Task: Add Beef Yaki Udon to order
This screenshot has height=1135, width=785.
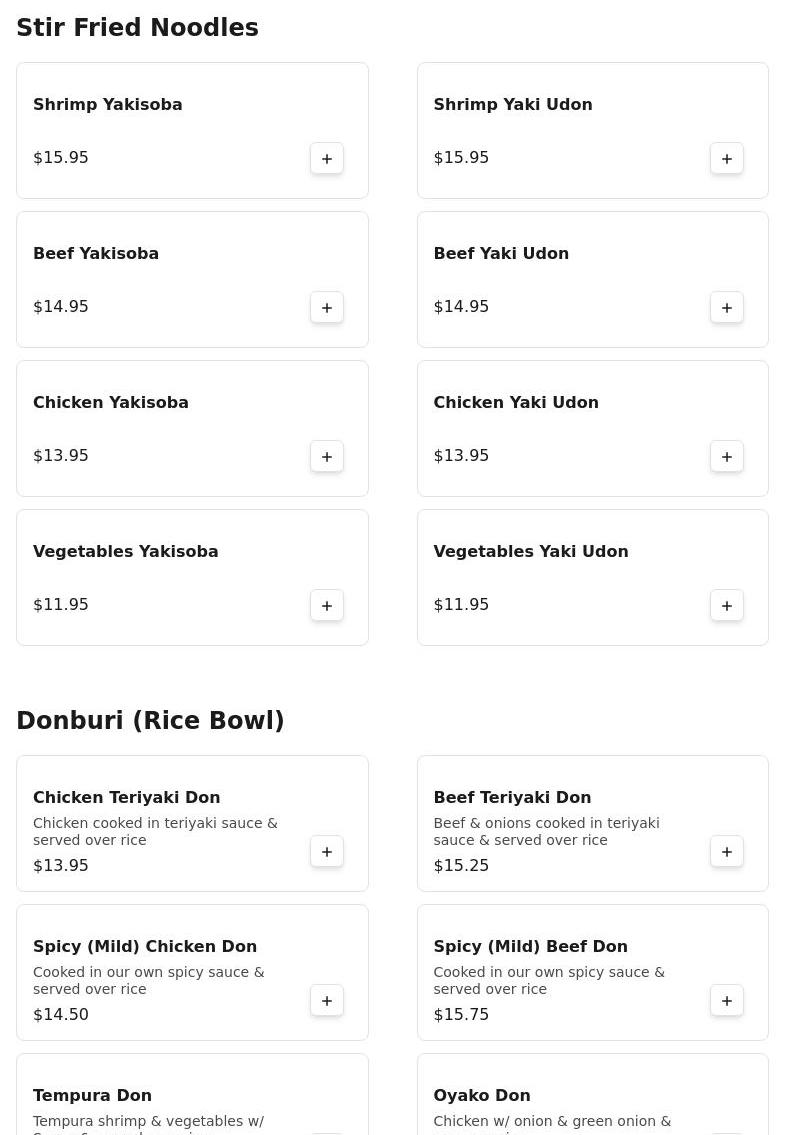Action: click(726, 308)
